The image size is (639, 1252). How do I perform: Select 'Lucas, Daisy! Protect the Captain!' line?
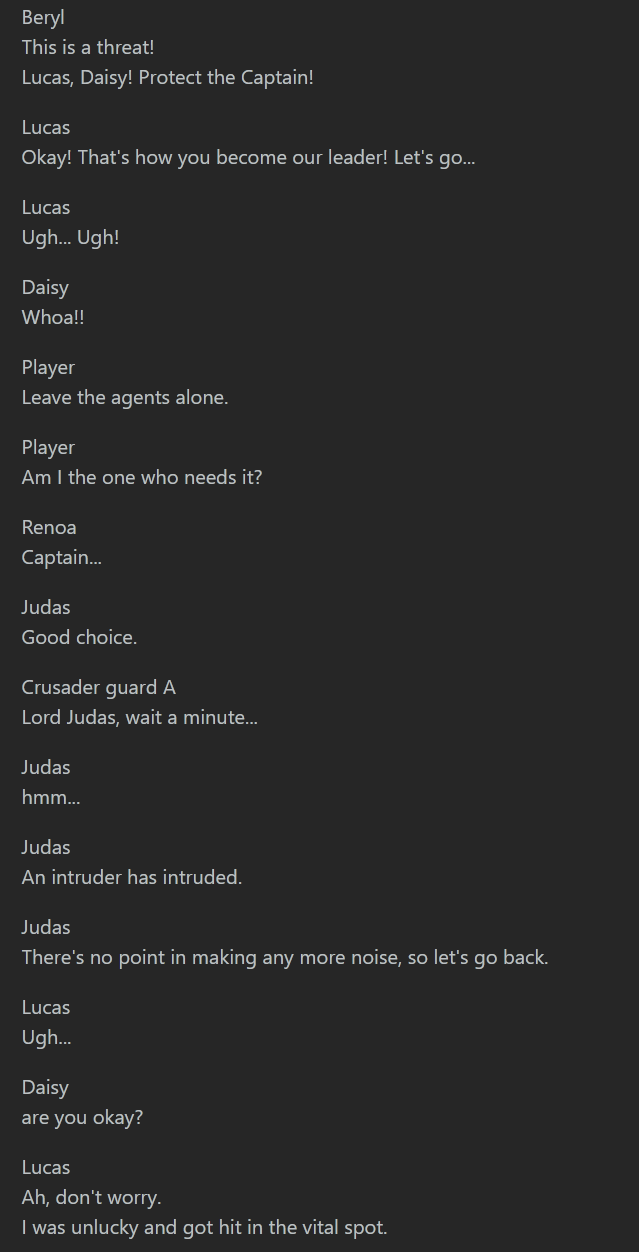168,77
